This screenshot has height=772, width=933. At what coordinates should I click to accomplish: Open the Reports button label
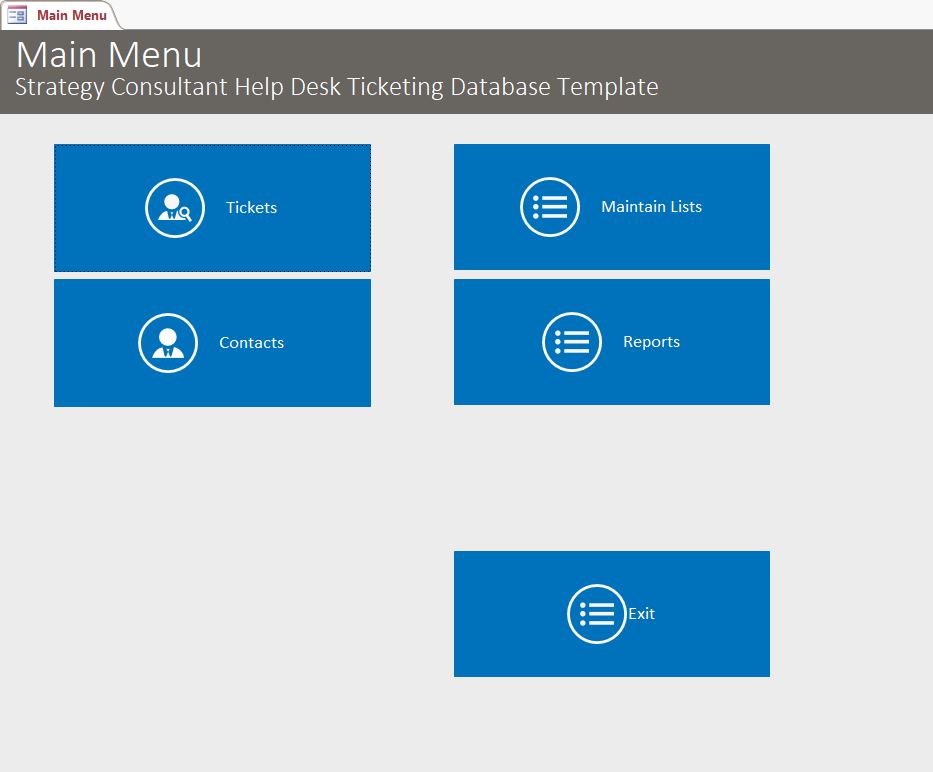pos(652,342)
